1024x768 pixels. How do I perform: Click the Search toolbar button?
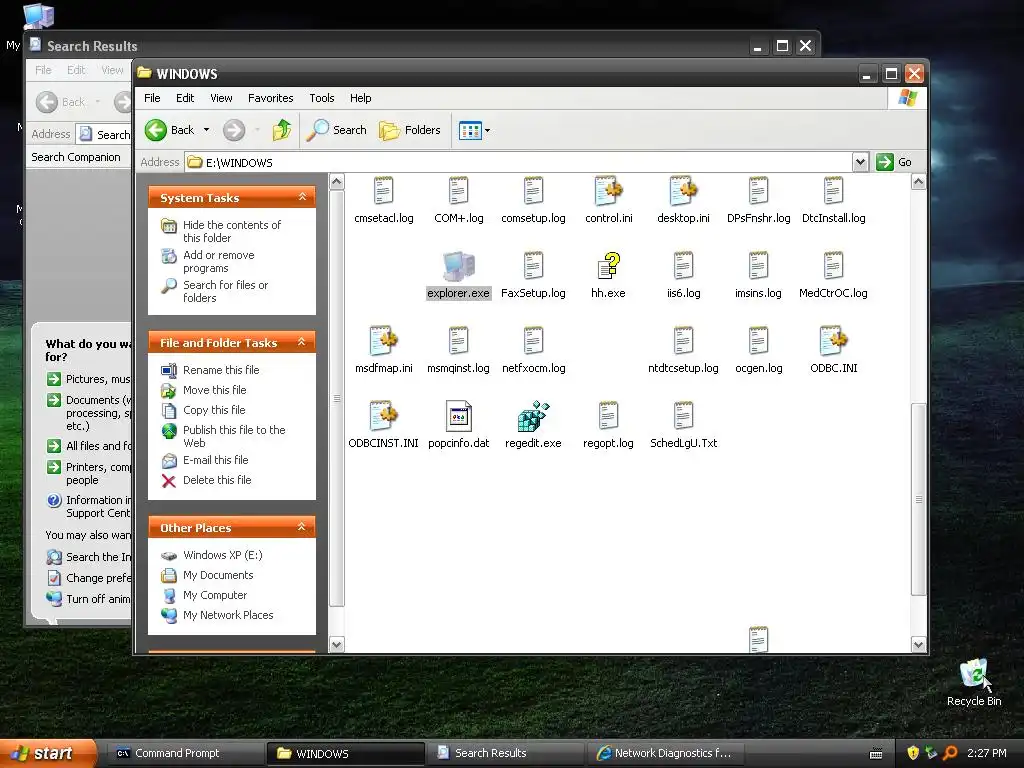(x=337, y=130)
